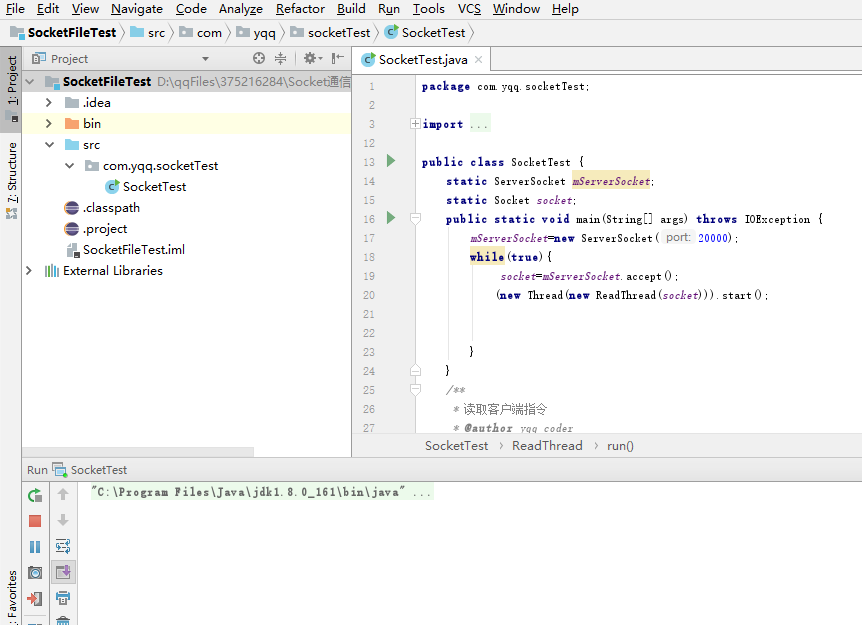Screen dimensions: 862x625
Task: Open the Refactor menu
Action: (x=300, y=9)
